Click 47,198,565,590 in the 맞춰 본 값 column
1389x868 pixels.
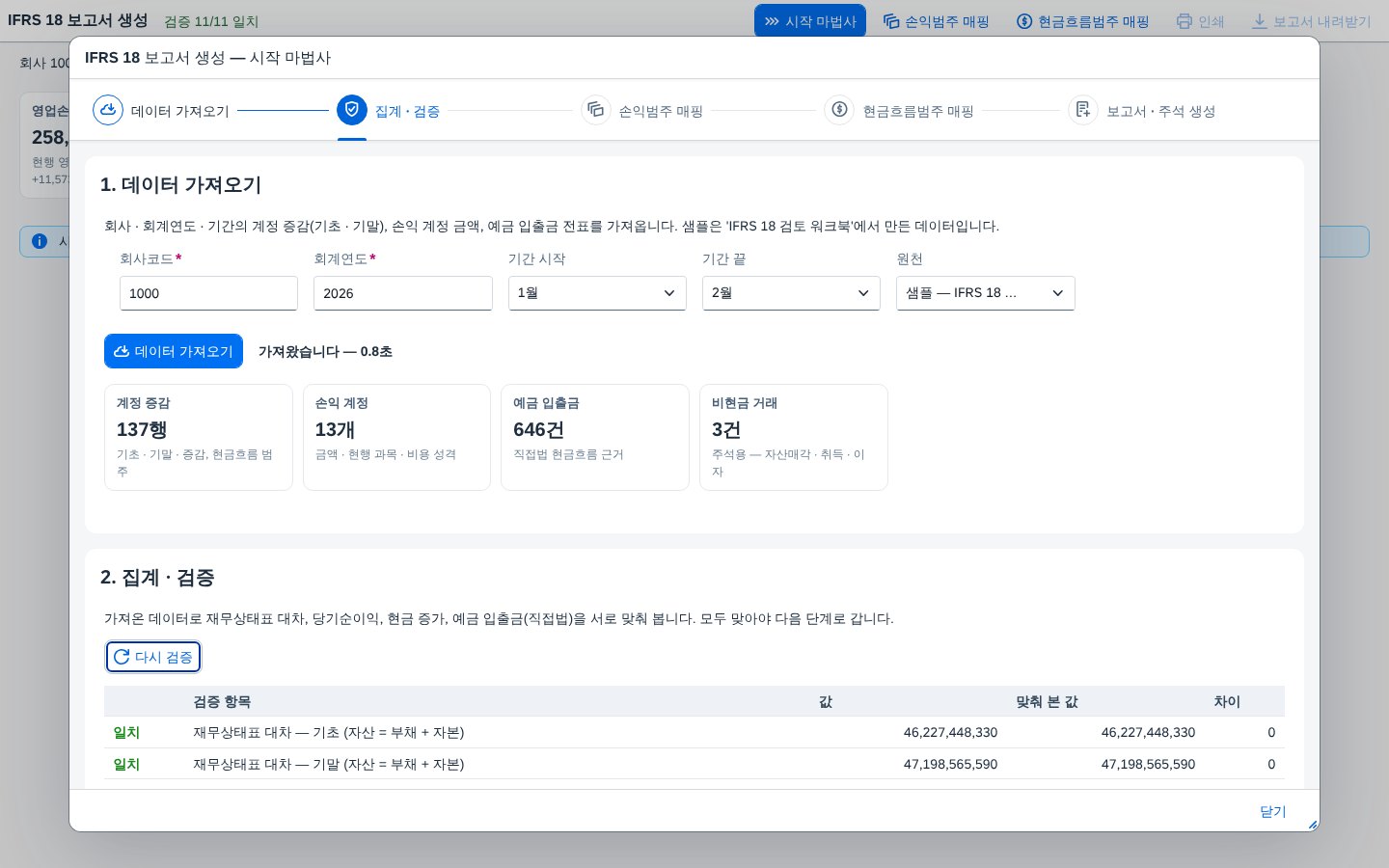pyautogui.click(x=1148, y=764)
